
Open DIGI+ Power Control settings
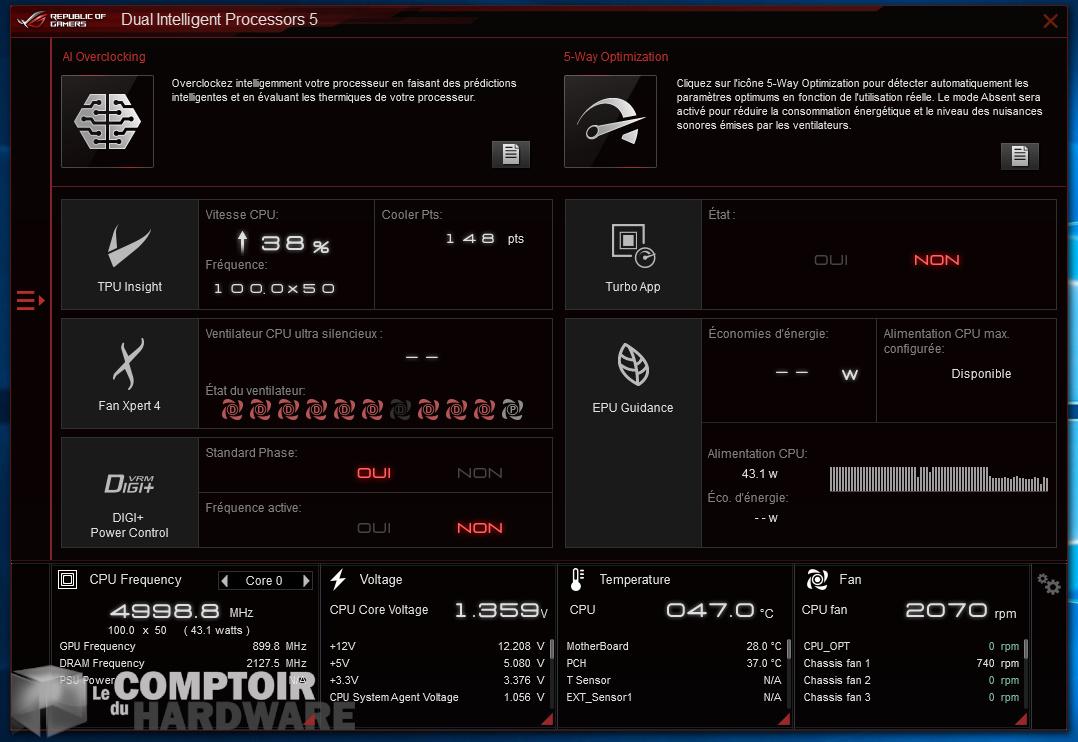tap(130, 492)
